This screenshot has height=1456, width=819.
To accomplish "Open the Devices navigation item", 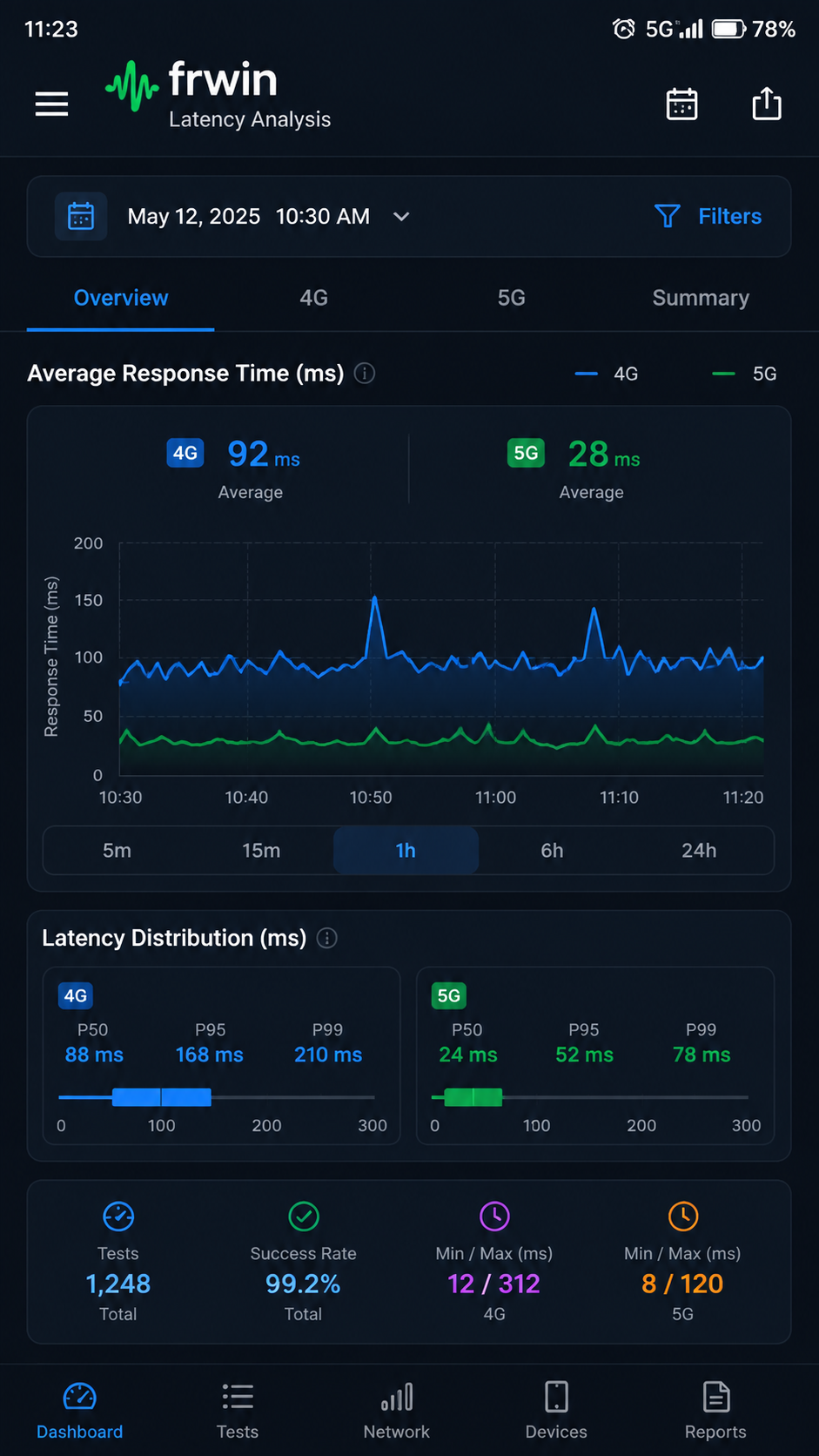I will (556, 1411).
